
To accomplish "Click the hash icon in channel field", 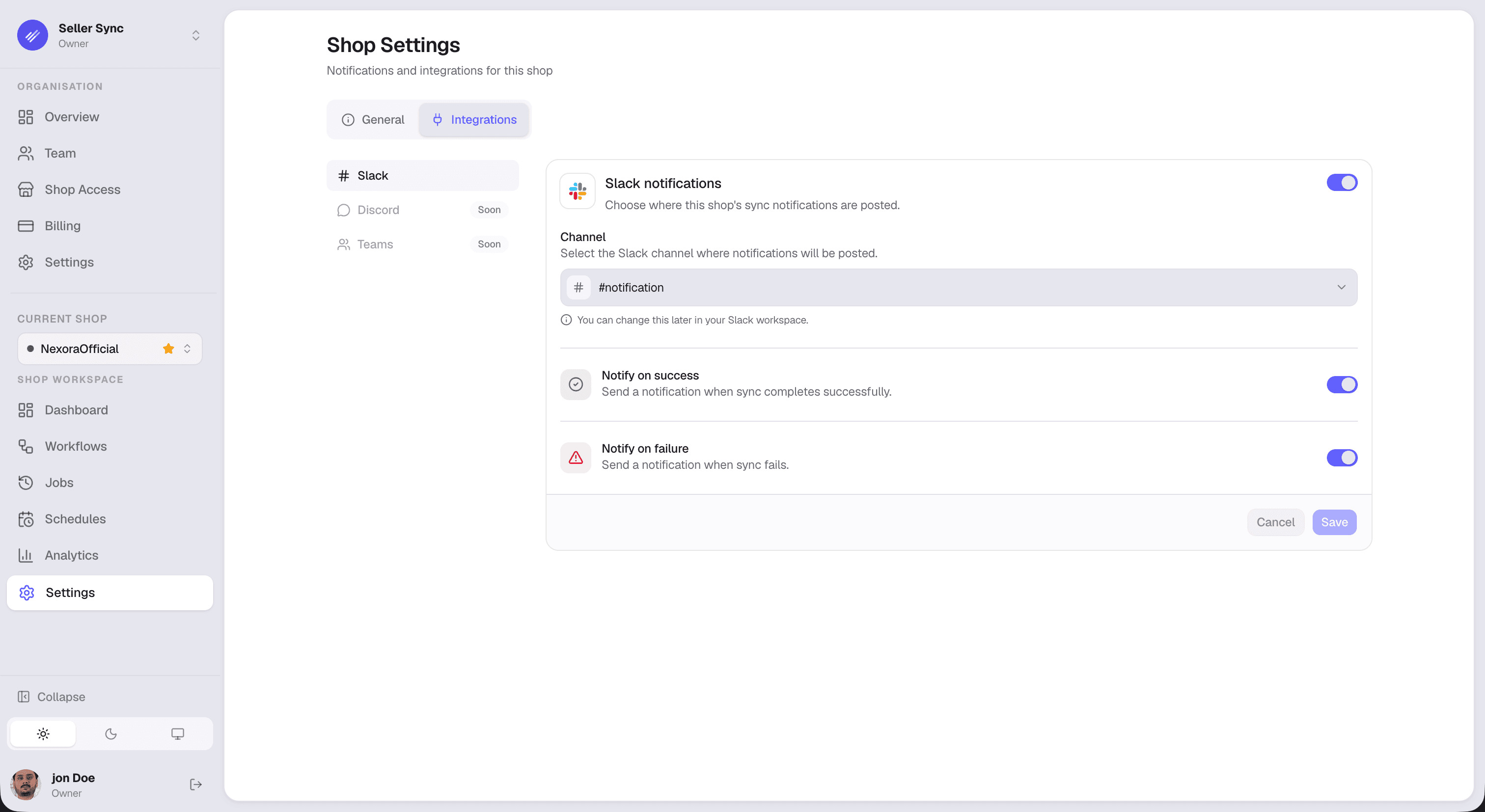I will point(579,288).
